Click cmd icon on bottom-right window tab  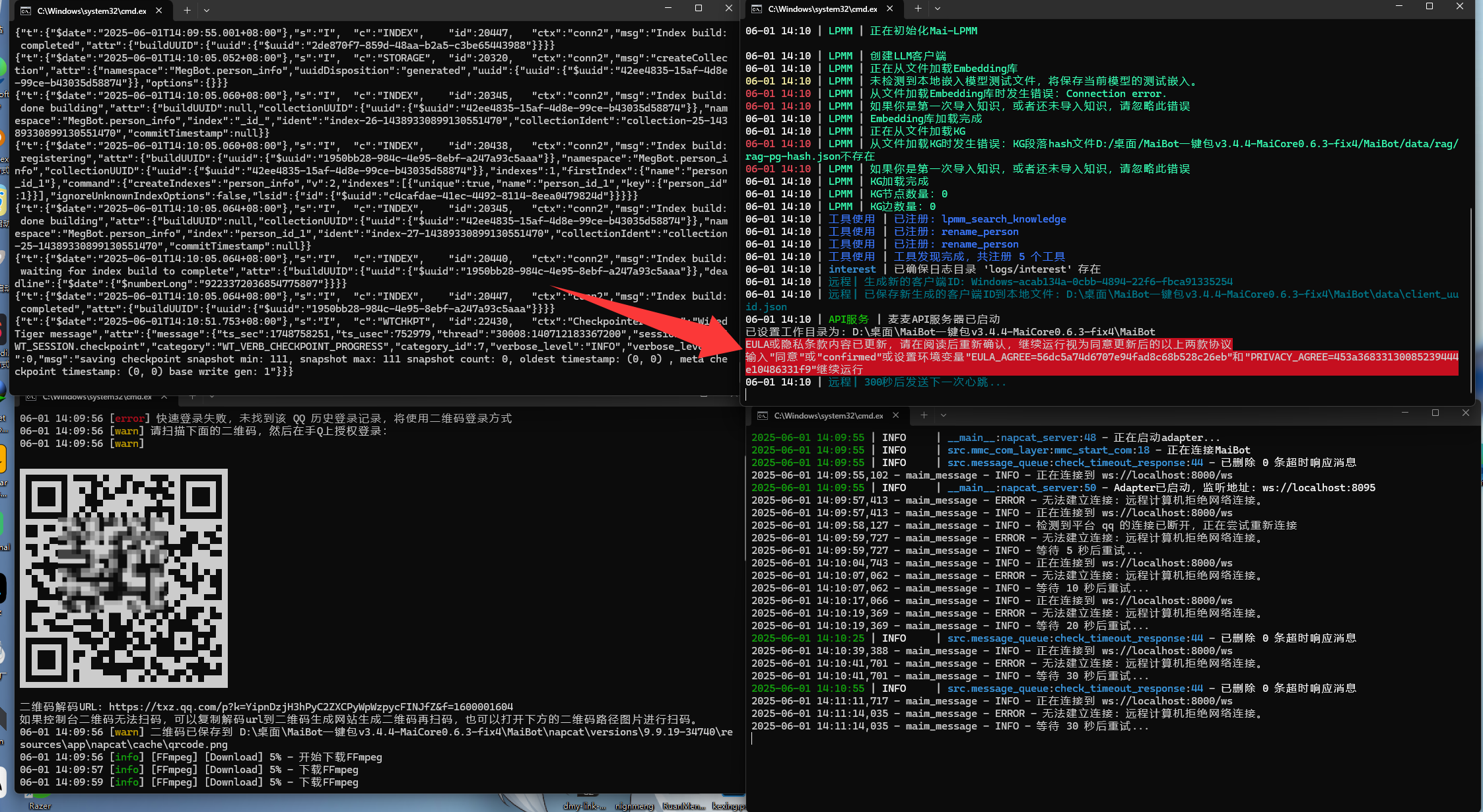[x=763, y=415]
